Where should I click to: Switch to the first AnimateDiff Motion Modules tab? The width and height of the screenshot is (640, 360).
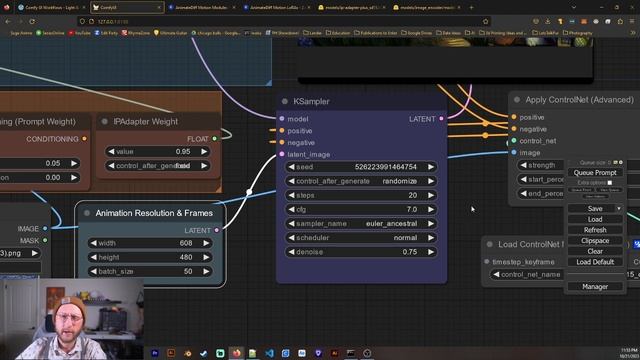(x=201, y=7)
